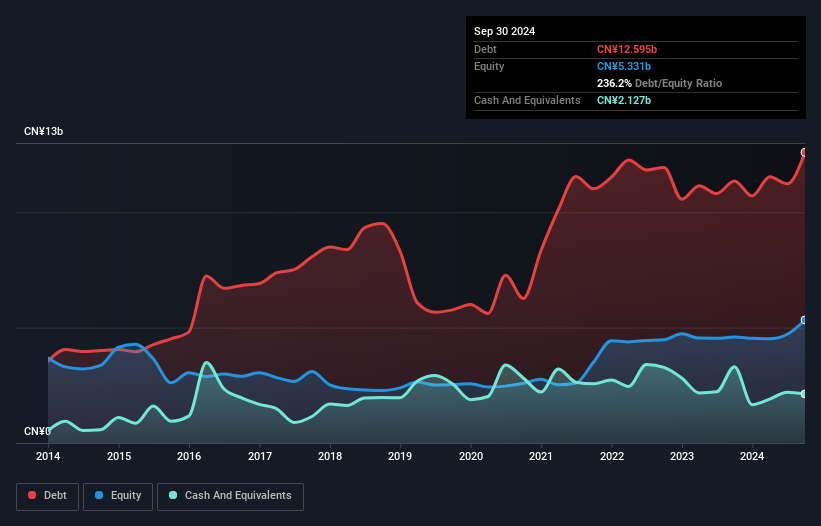821x526 pixels.
Task: Select the 2022 x-axis label
Action: tap(612, 456)
